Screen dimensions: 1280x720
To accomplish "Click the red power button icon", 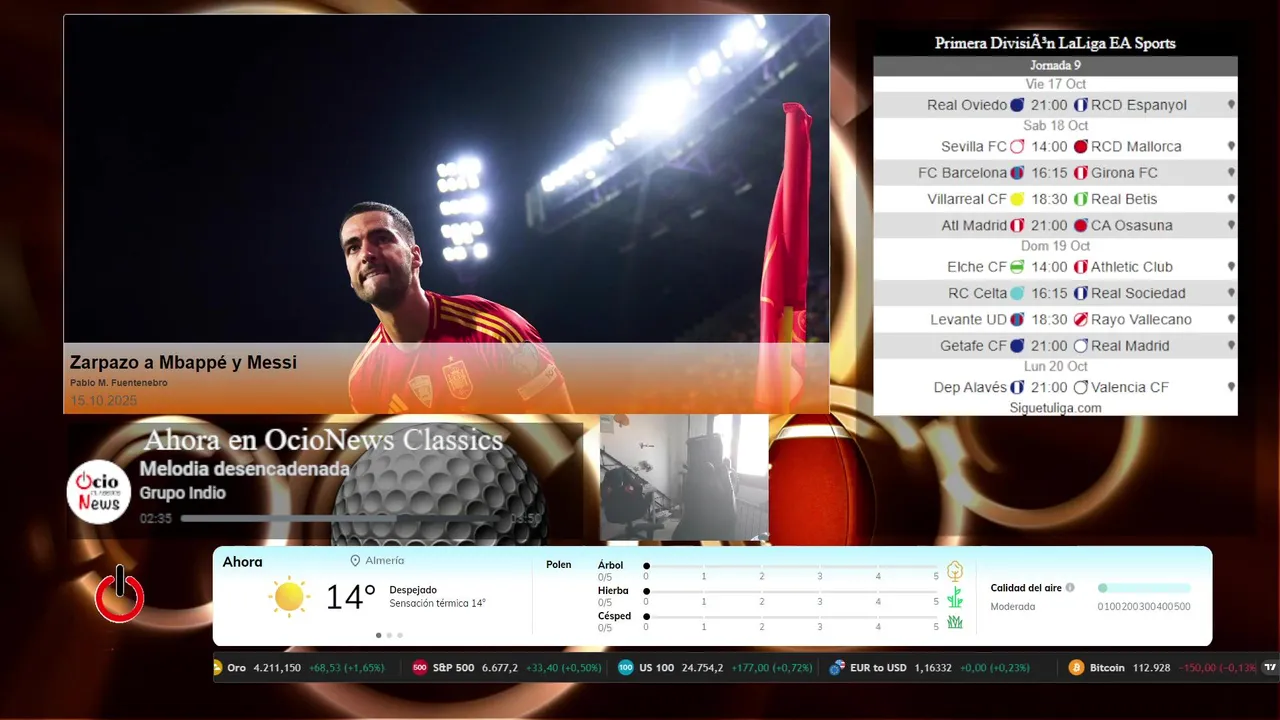I will coord(120,594).
